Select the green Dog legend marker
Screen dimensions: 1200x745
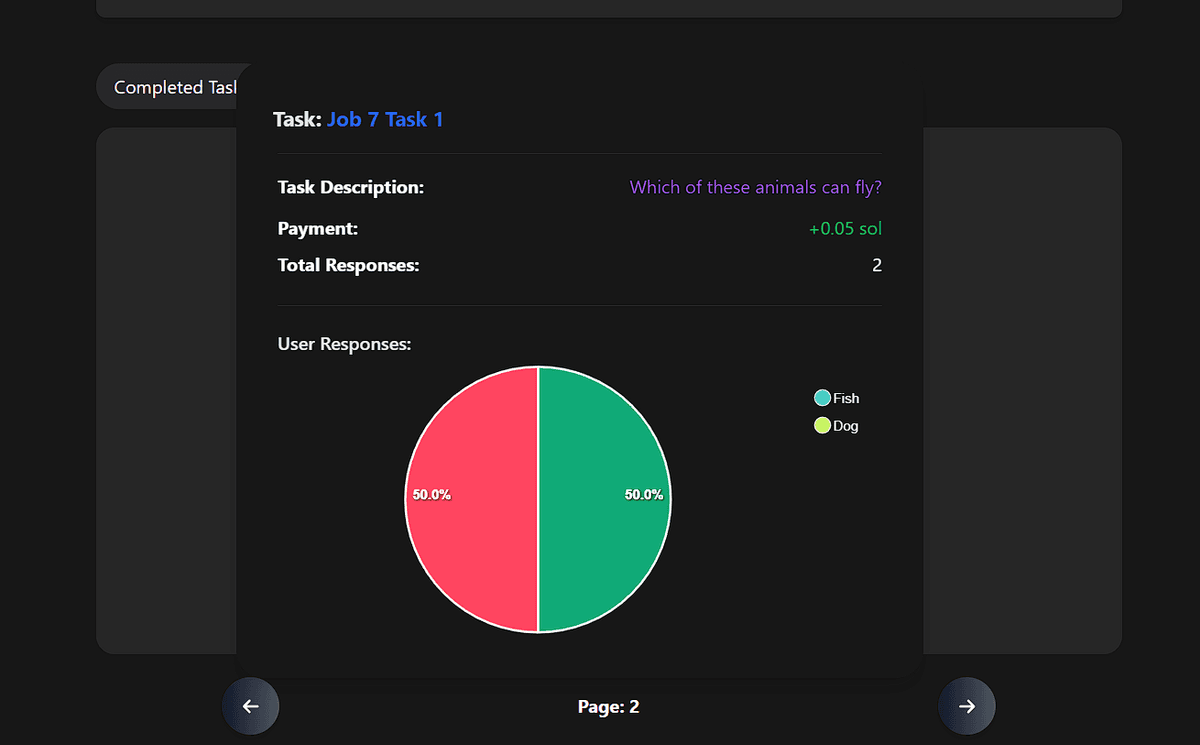[821, 425]
